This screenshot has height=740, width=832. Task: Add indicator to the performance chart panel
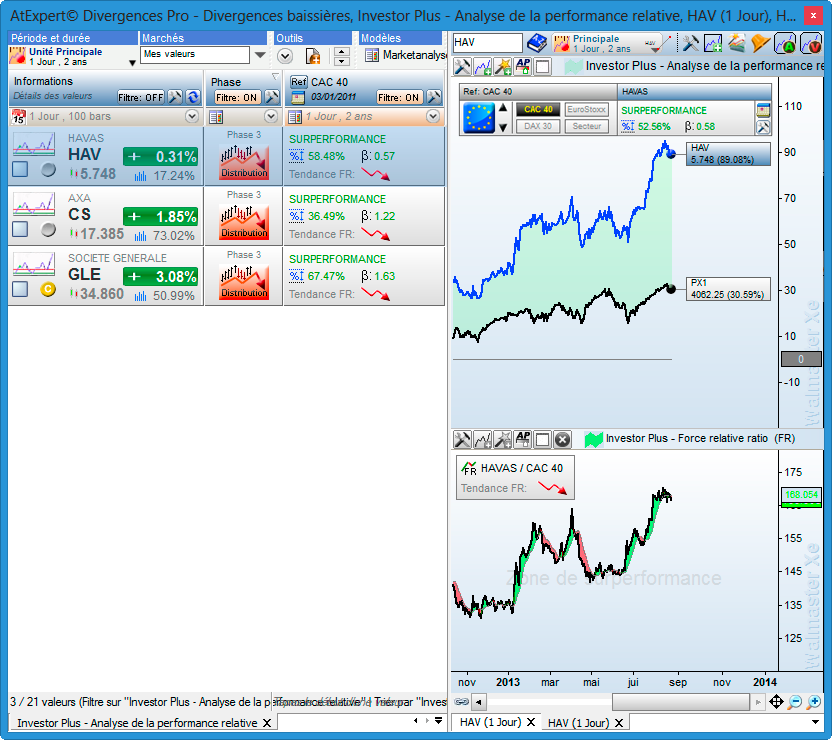click(x=482, y=67)
